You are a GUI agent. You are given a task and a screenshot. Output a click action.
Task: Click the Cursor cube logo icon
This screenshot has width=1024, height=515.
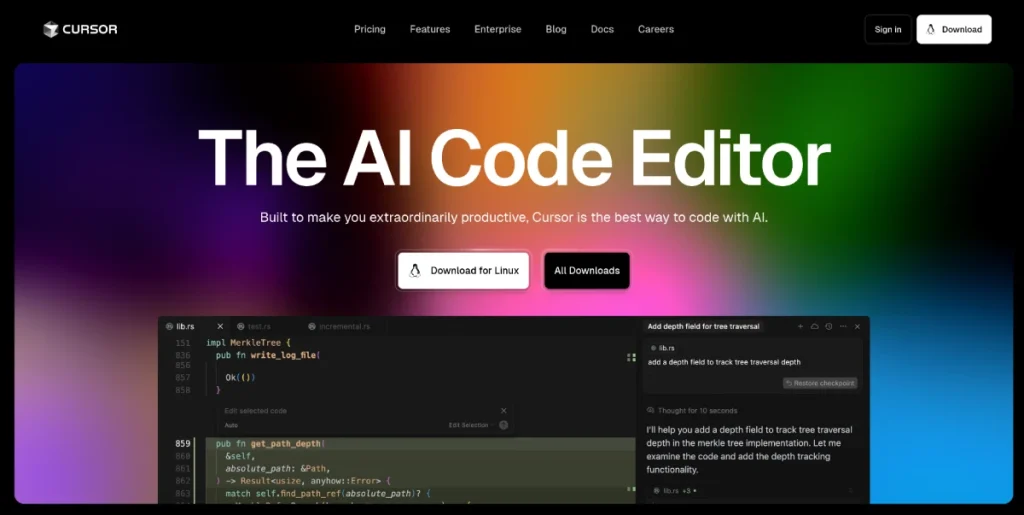point(51,29)
